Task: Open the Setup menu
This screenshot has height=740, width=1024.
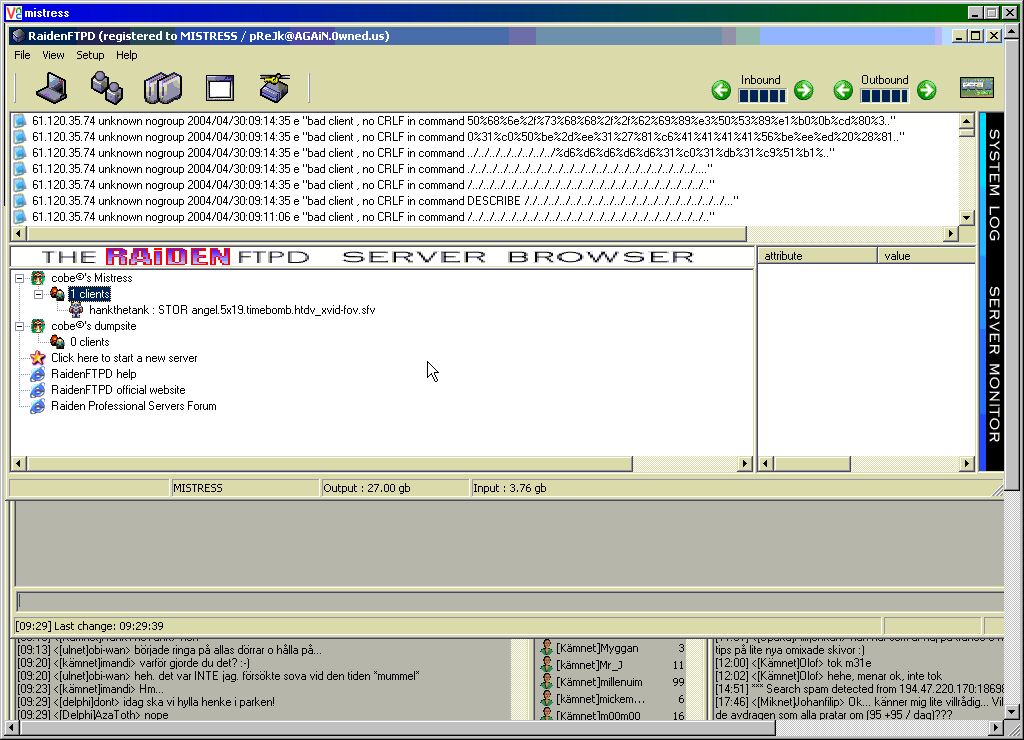Action: [x=90, y=55]
